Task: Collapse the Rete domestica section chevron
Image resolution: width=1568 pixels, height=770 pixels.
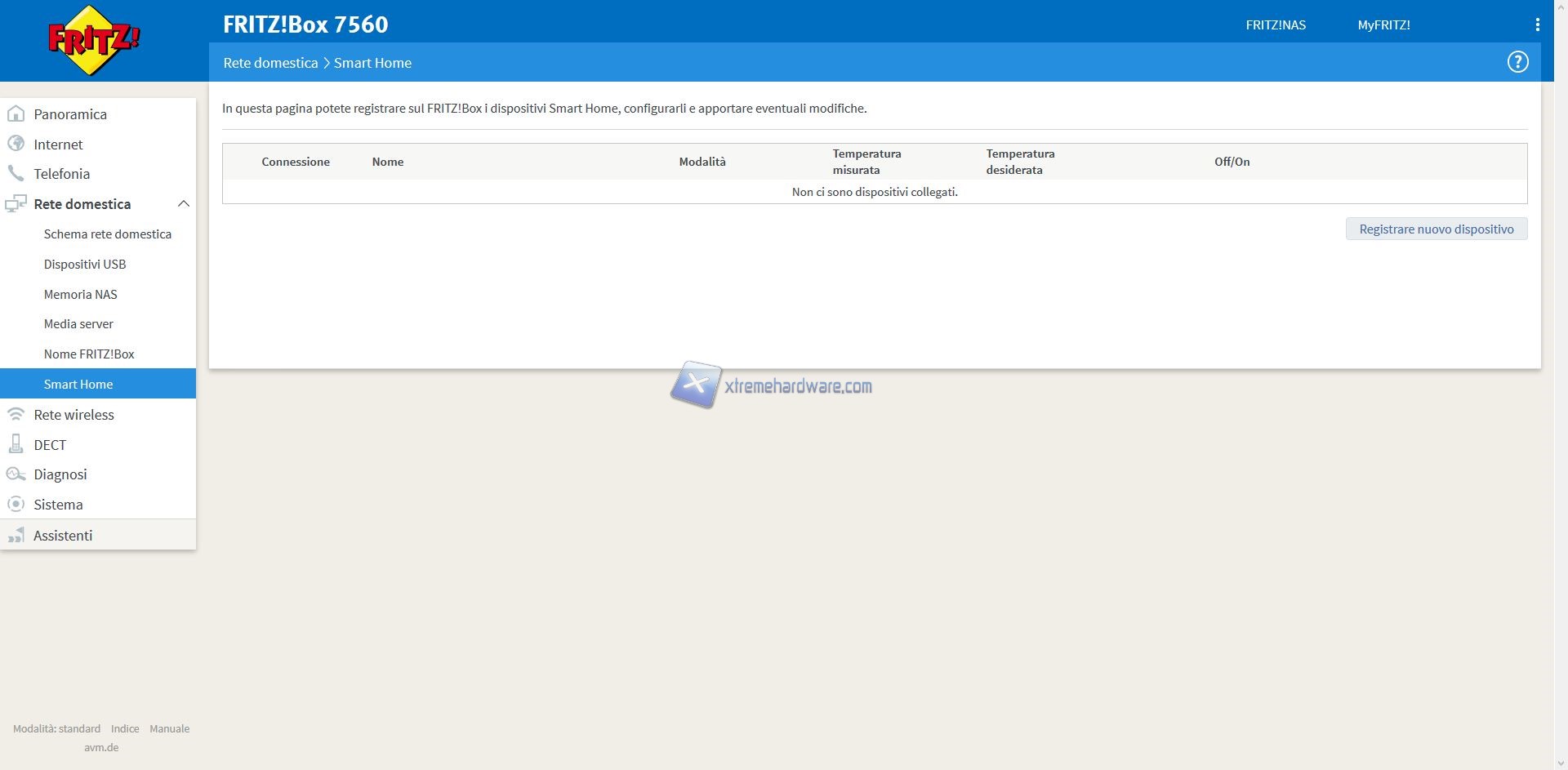Action: 184,204
